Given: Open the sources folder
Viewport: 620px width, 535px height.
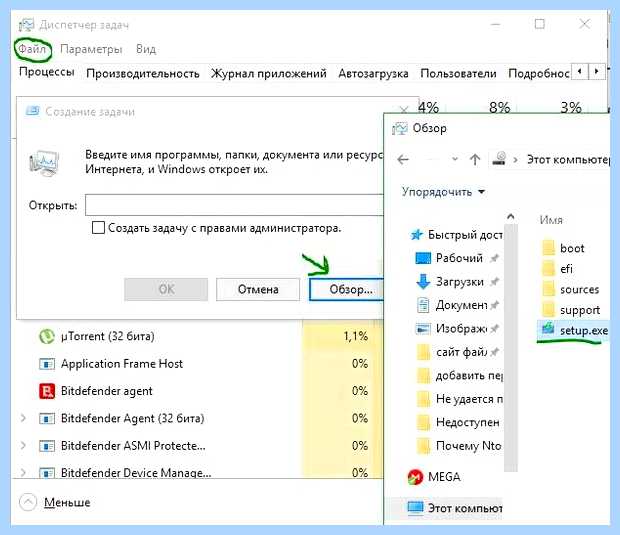Looking at the screenshot, I should [571, 289].
